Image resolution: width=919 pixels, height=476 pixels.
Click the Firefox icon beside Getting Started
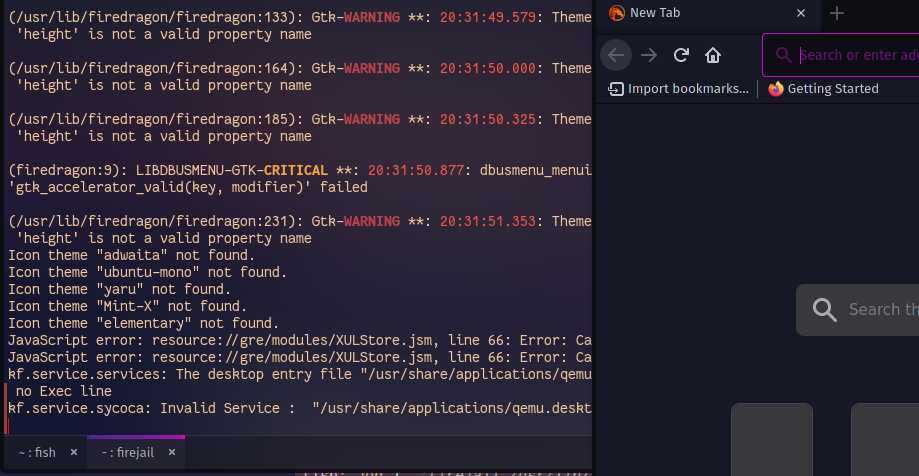775,89
